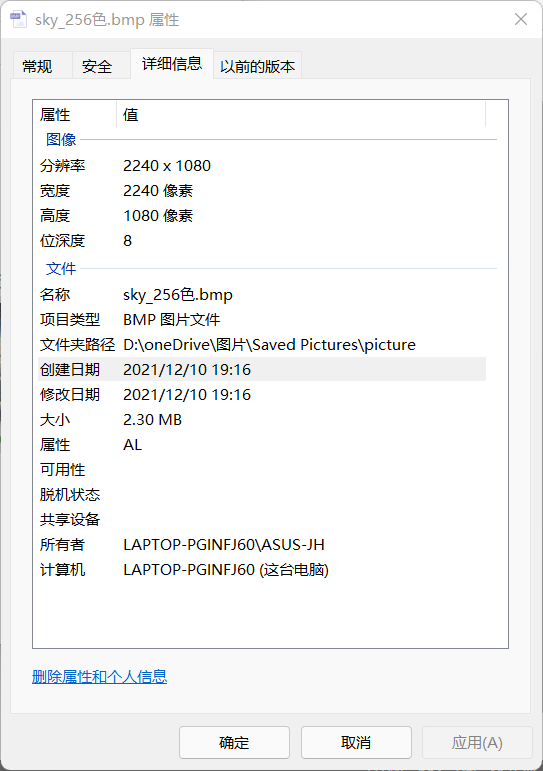Click the value sky_256色.bmp in the list
The height and width of the screenshot is (771, 543).
tap(178, 295)
